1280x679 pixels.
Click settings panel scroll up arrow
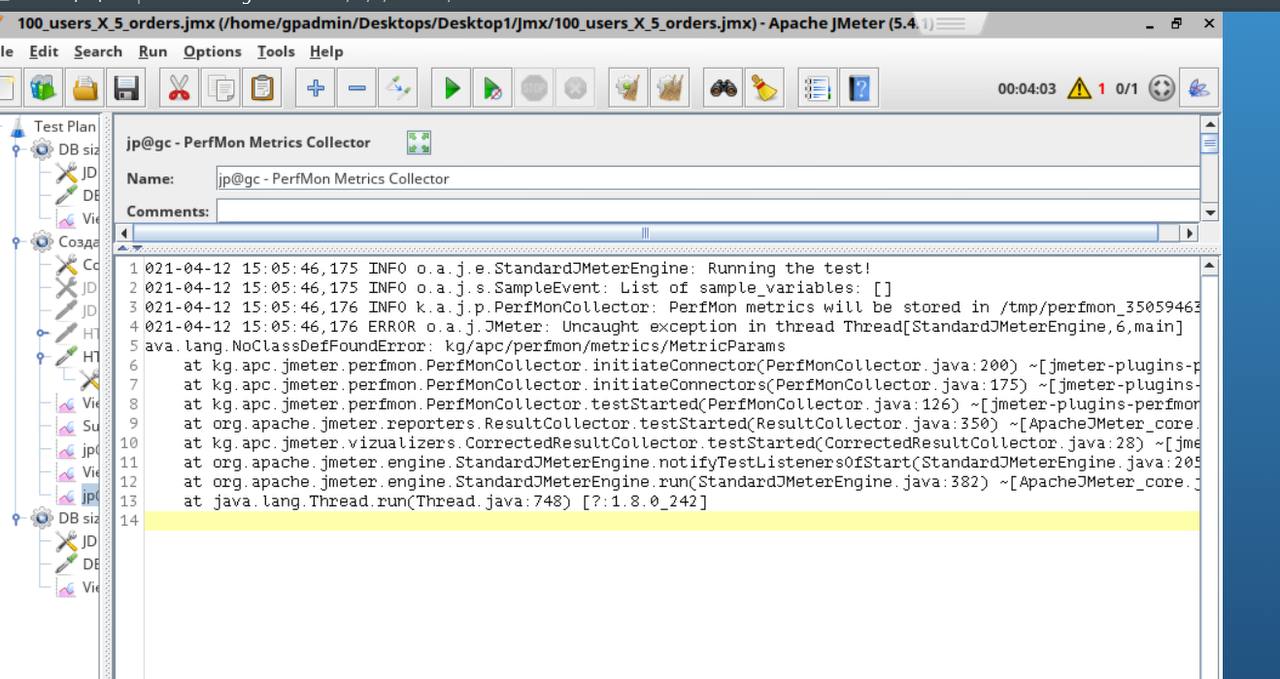[1210, 124]
